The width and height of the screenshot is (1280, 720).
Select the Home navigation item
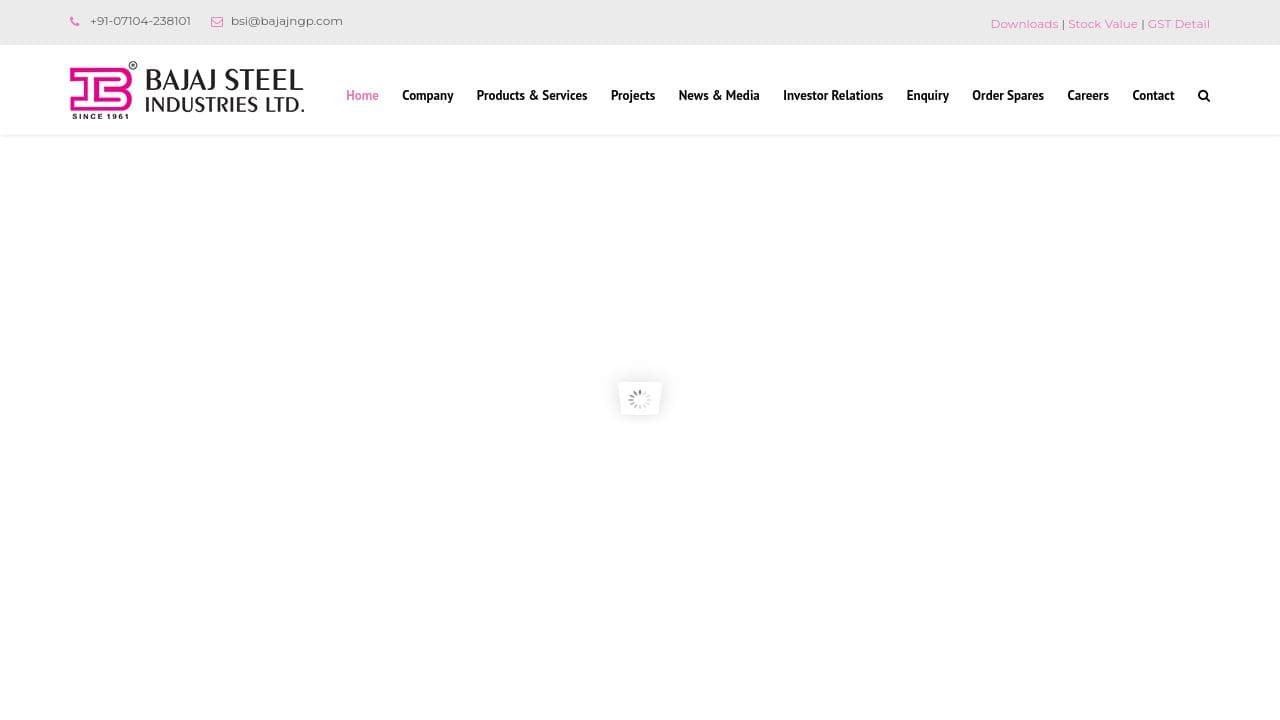point(362,95)
